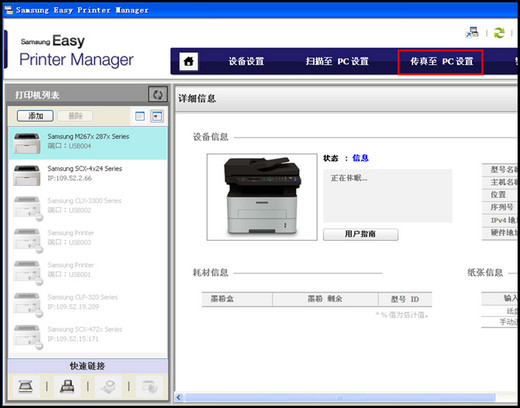The height and width of the screenshot is (408, 520).
Task: Switch printer list to detailed view icon
Action: [x=157, y=116]
